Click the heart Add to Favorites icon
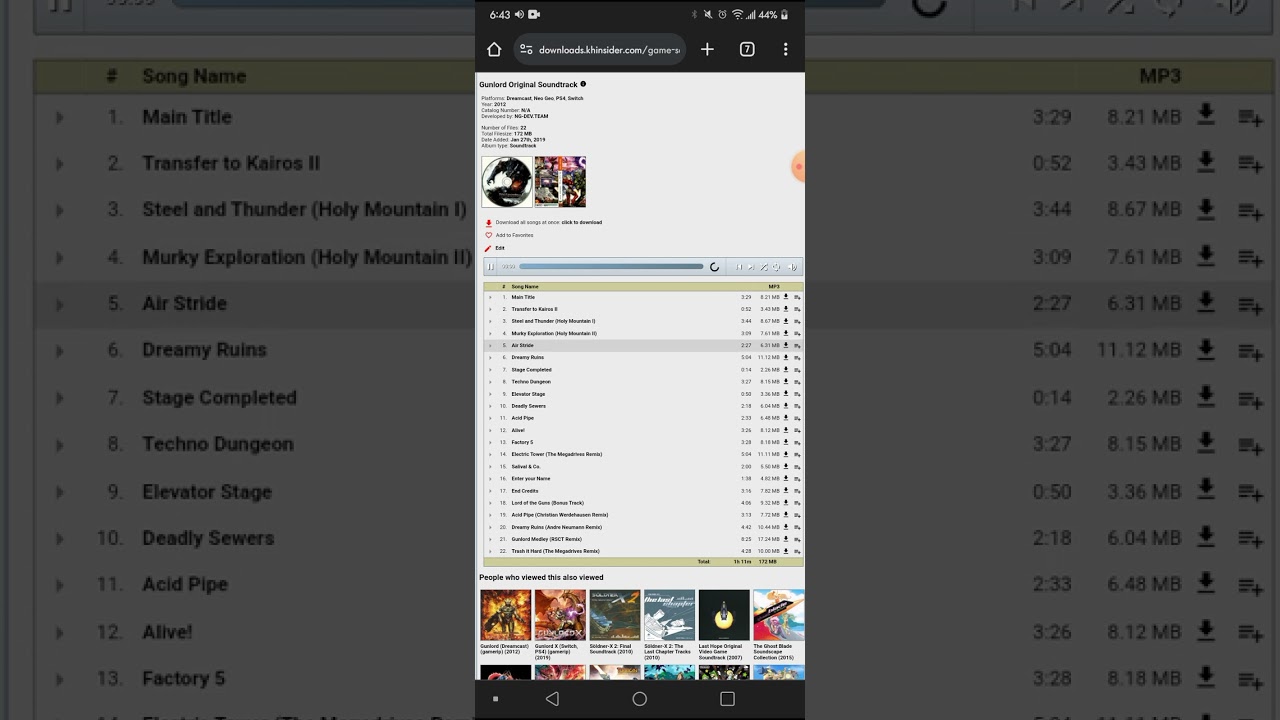1280x720 pixels. coord(488,235)
